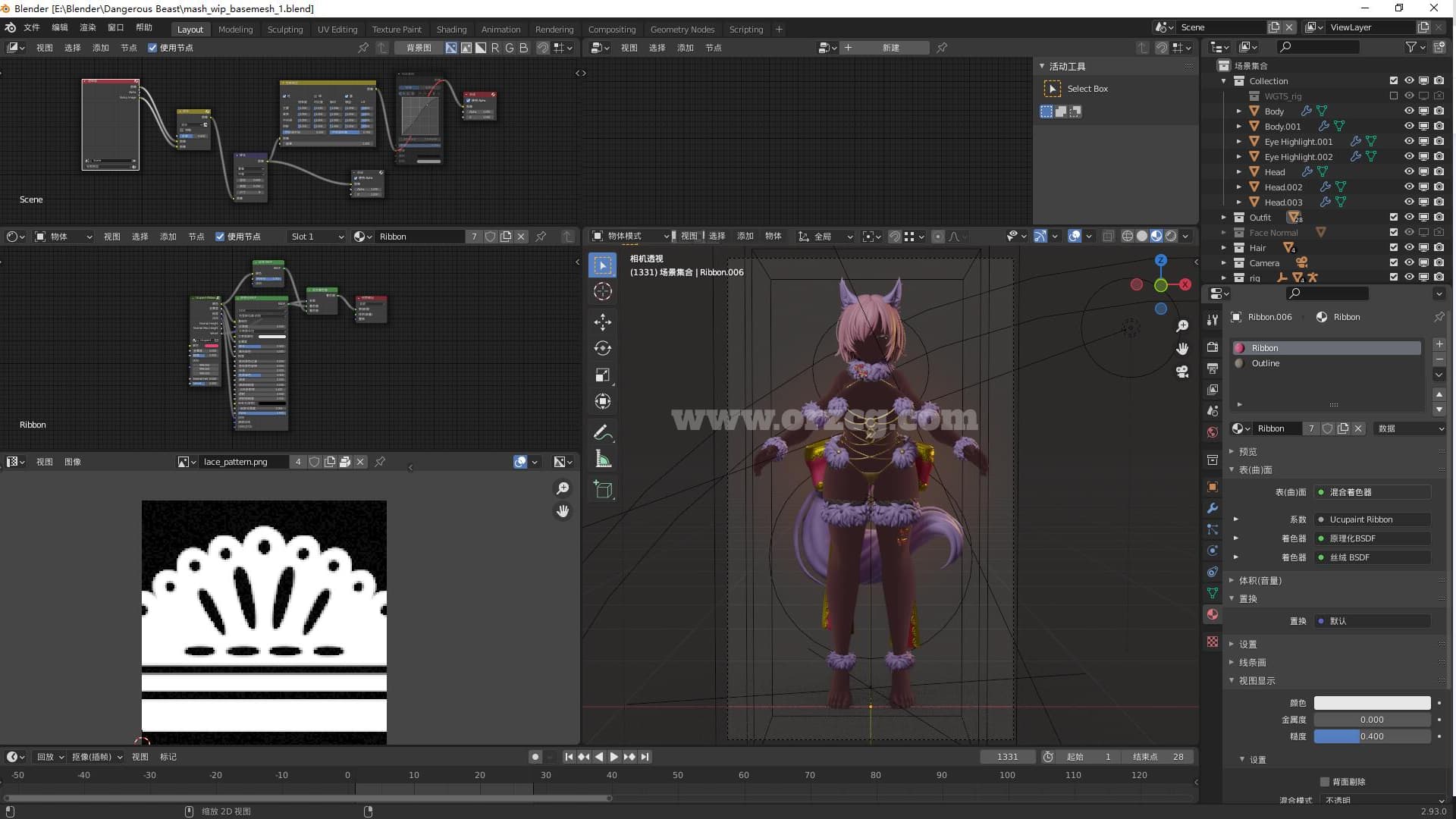
Task: Toggle Use Nodes checkbox in shader editor
Action: pyautogui.click(x=220, y=237)
